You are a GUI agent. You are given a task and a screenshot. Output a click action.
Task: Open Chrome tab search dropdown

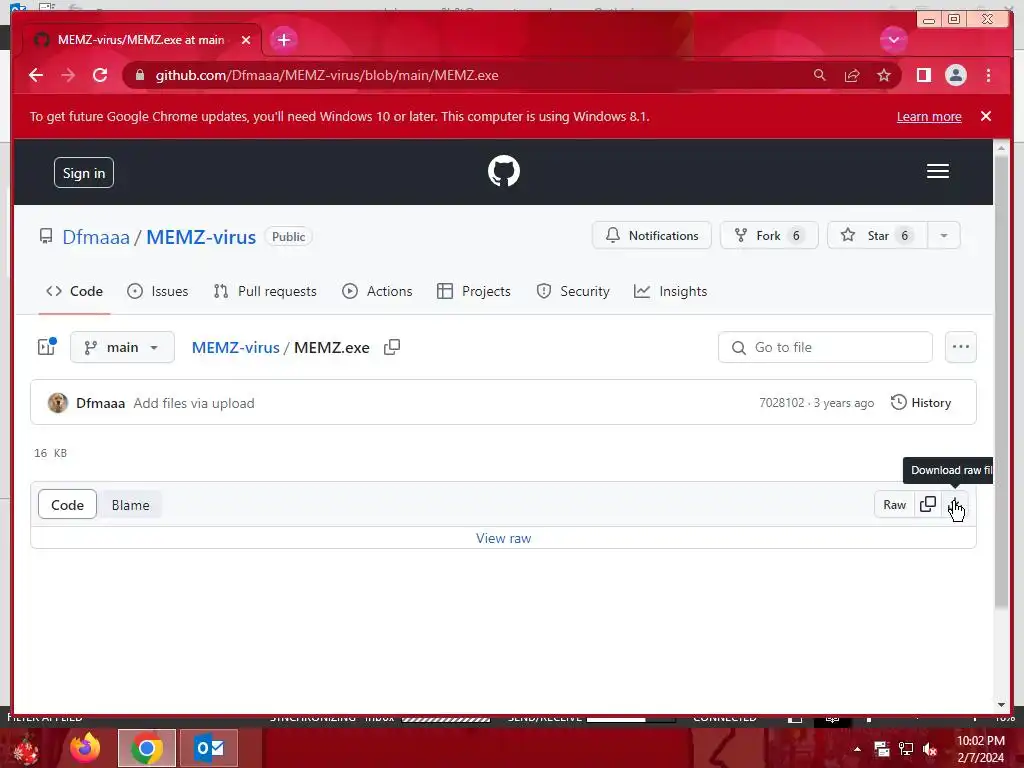point(893,40)
